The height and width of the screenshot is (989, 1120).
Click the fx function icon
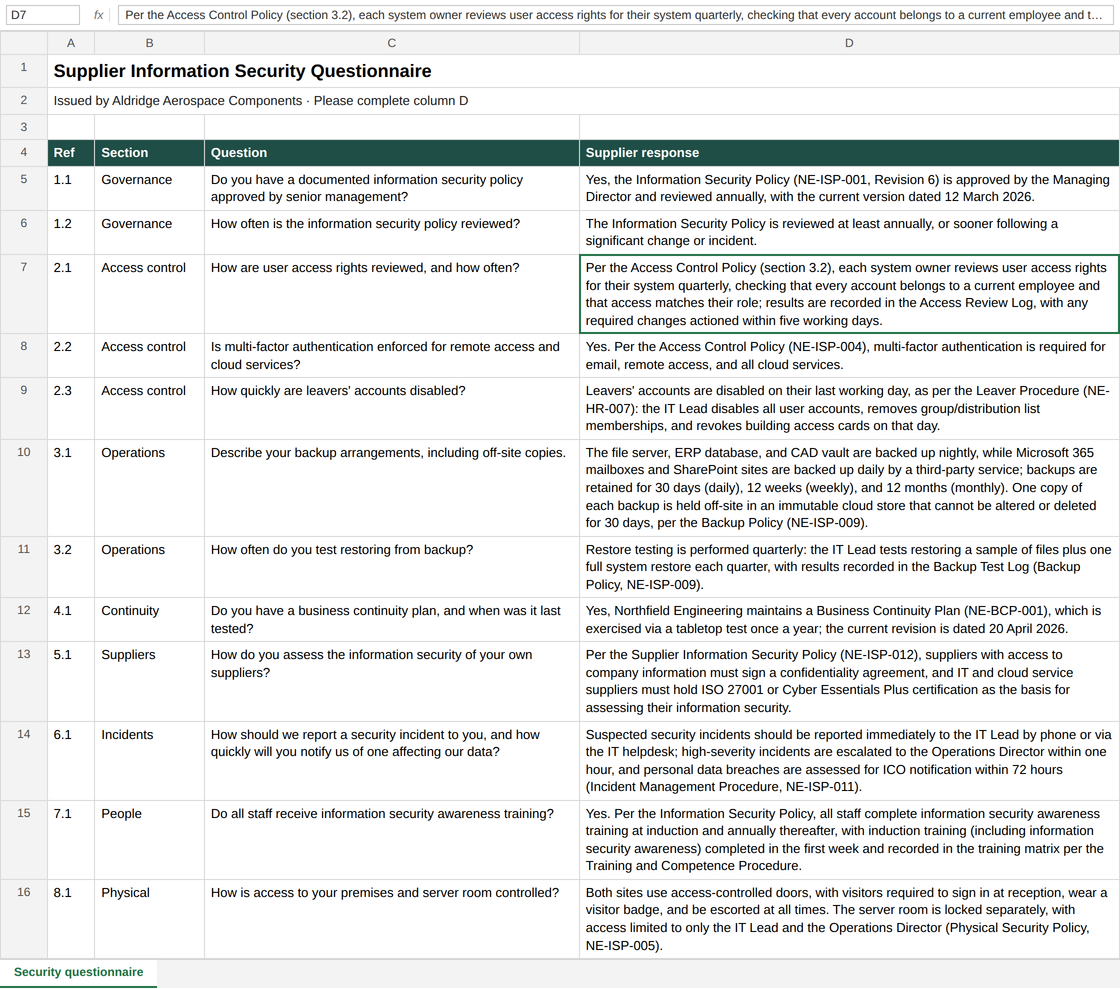99,15
